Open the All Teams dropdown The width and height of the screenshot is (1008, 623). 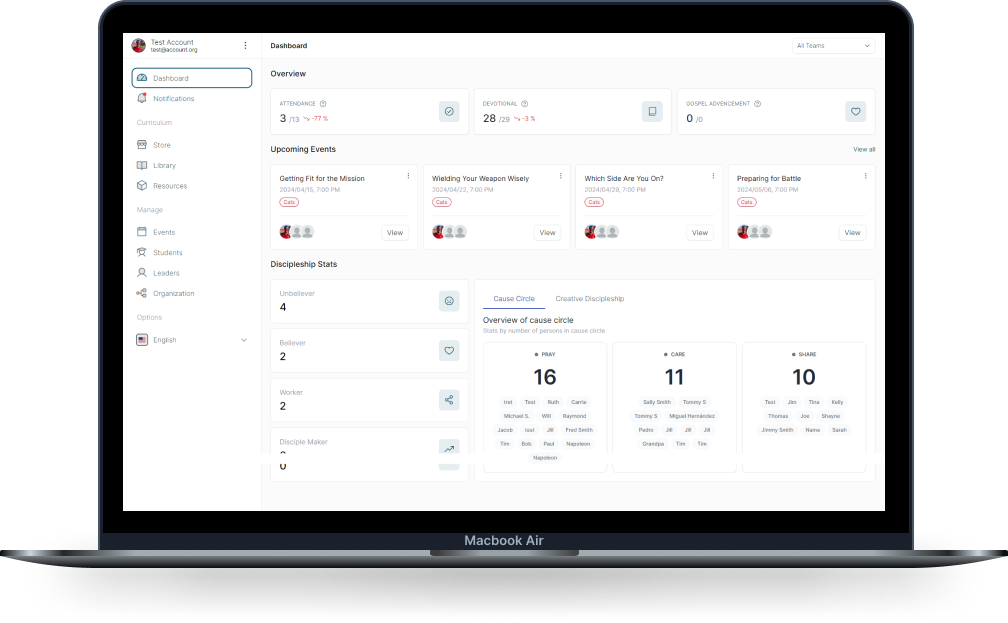pos(833,46)
